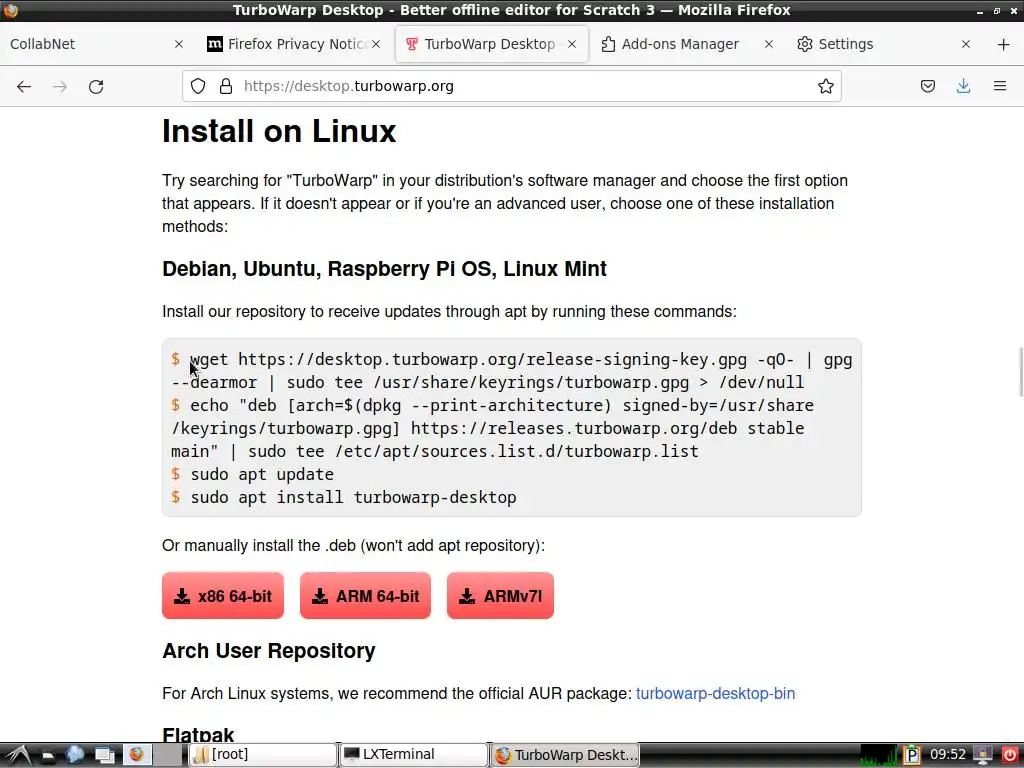Click the 'Install on Linux' heading
The height and width of the screenshot is (768, 1024).
pyautogui.click(x=279, y=131)
